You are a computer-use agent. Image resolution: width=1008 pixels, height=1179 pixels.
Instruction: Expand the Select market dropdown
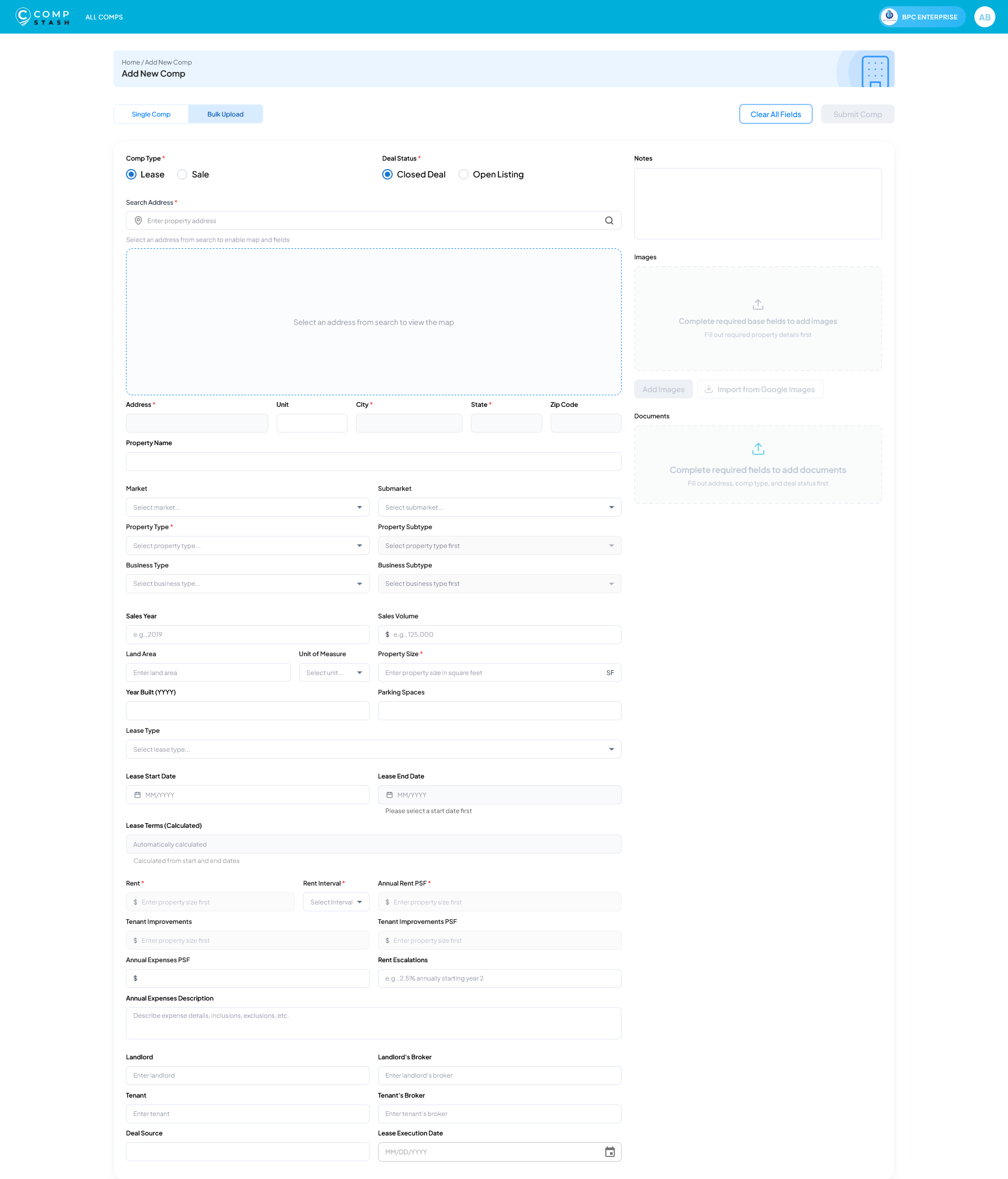click(x=247, y=507)
